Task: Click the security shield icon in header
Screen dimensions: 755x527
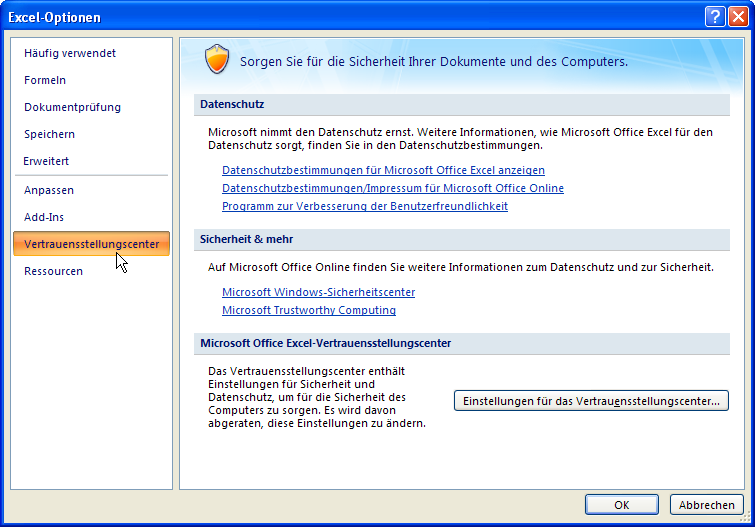Action: (217, 60)
